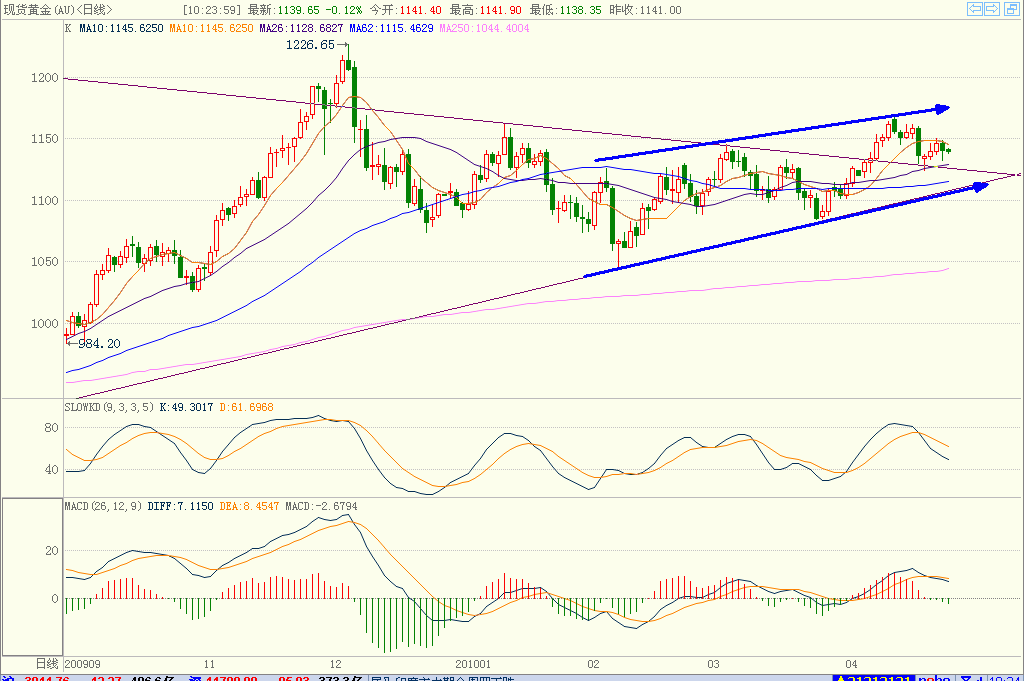1024x681 pixels.
Task: Click the 201001 date axis label
Action: [473, 664]
